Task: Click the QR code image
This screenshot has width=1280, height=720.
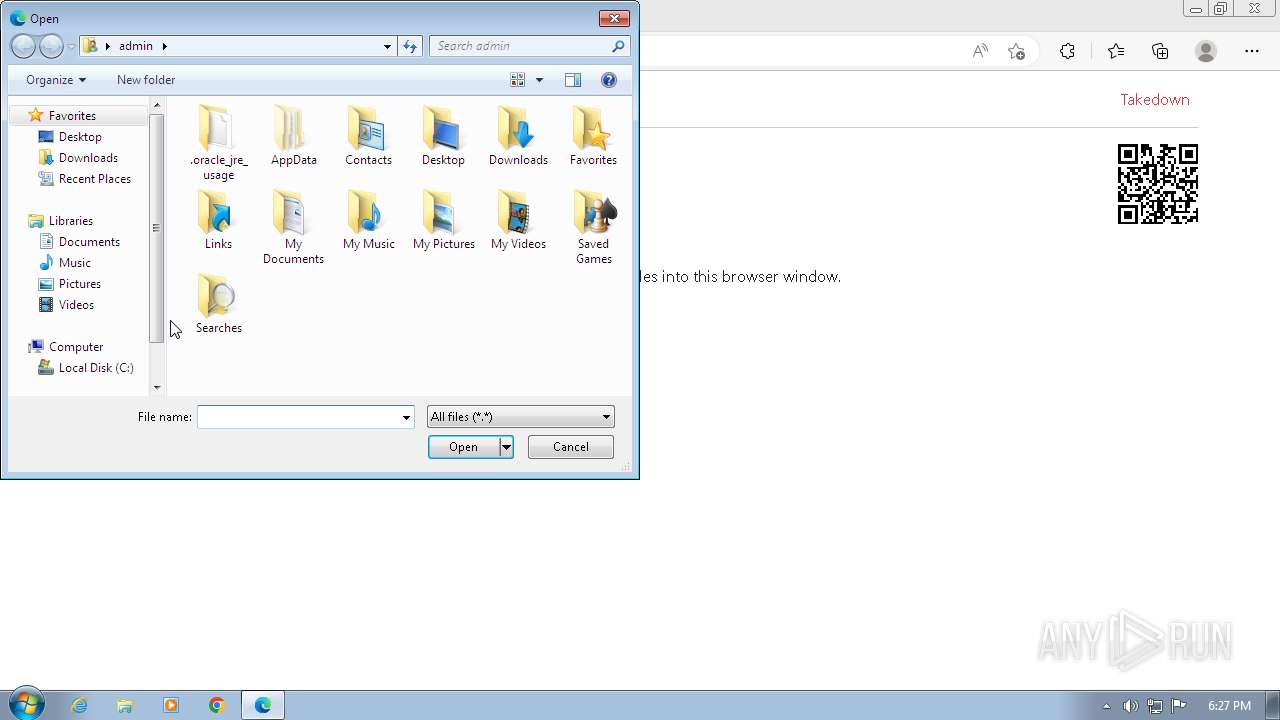Action: pyautogui.click(x=1157, y=184)
